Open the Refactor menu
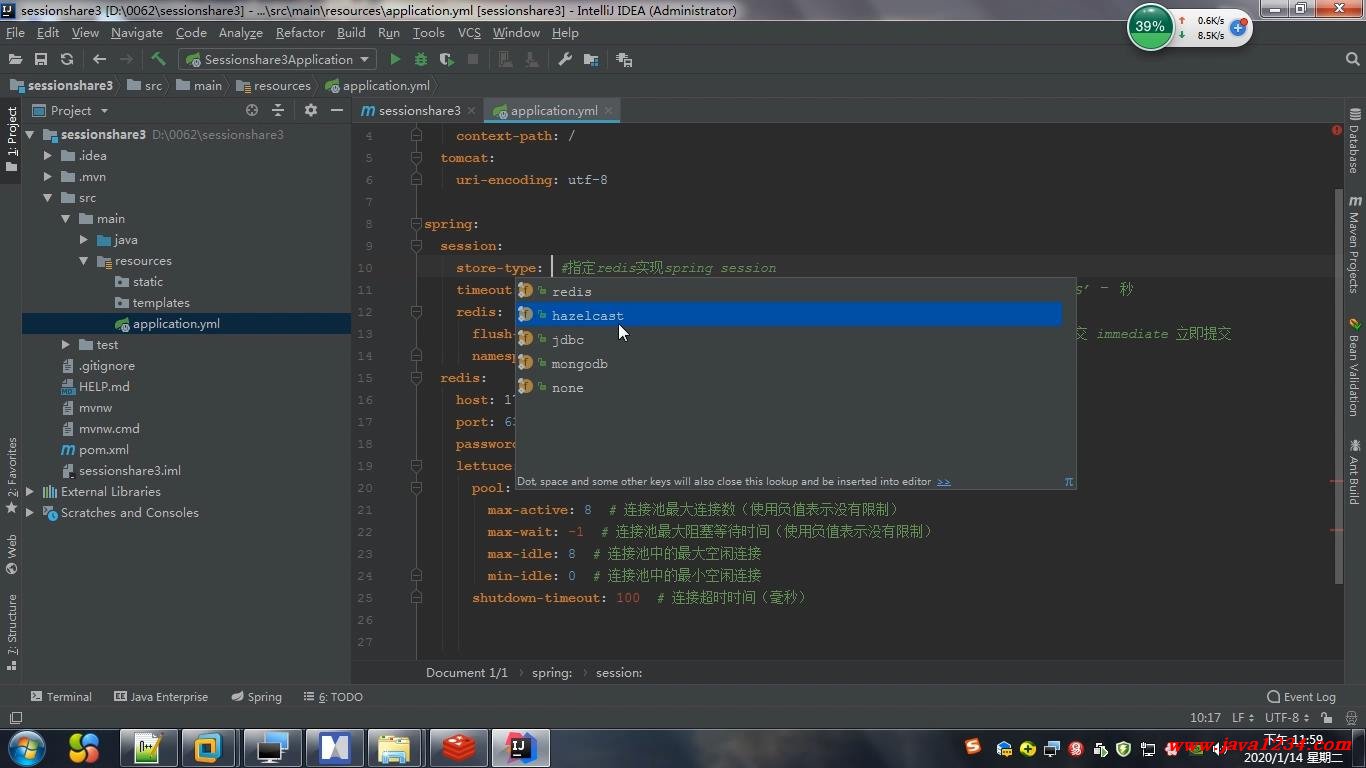The height and width of the screenshot is (768, 1366). click(300, 33)
